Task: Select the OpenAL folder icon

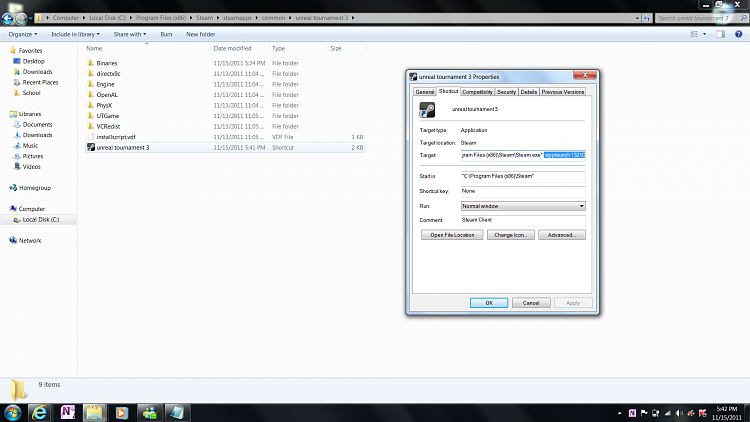Action: [90, 94]
